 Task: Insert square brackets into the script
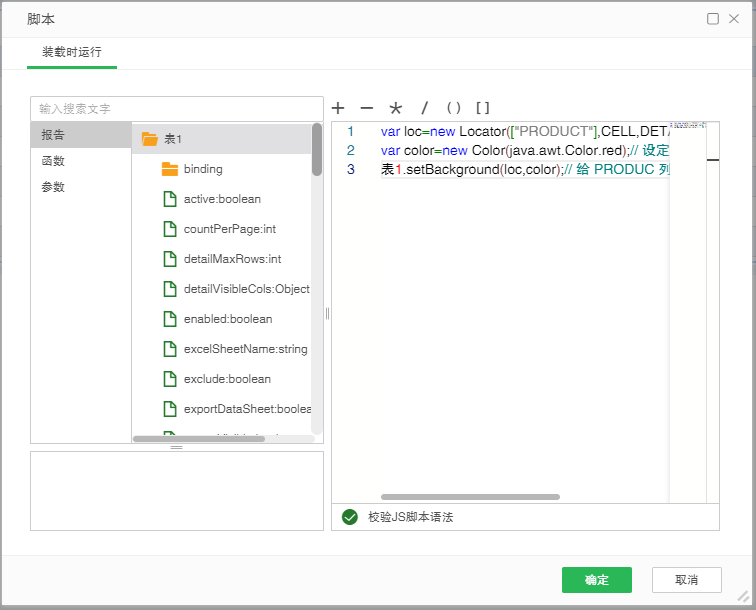point(482,108)
